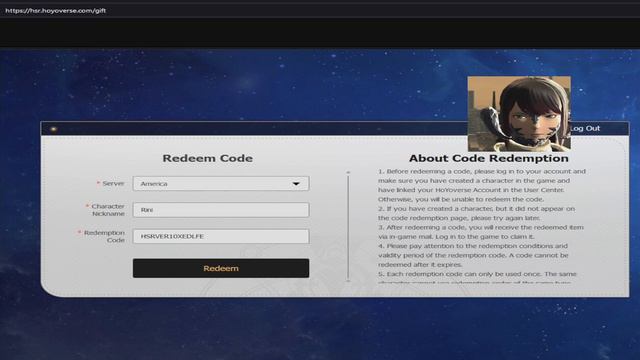Click rule 2 text about created character
The height and width of the screenshot is (360, 640).
coord(476,213)
